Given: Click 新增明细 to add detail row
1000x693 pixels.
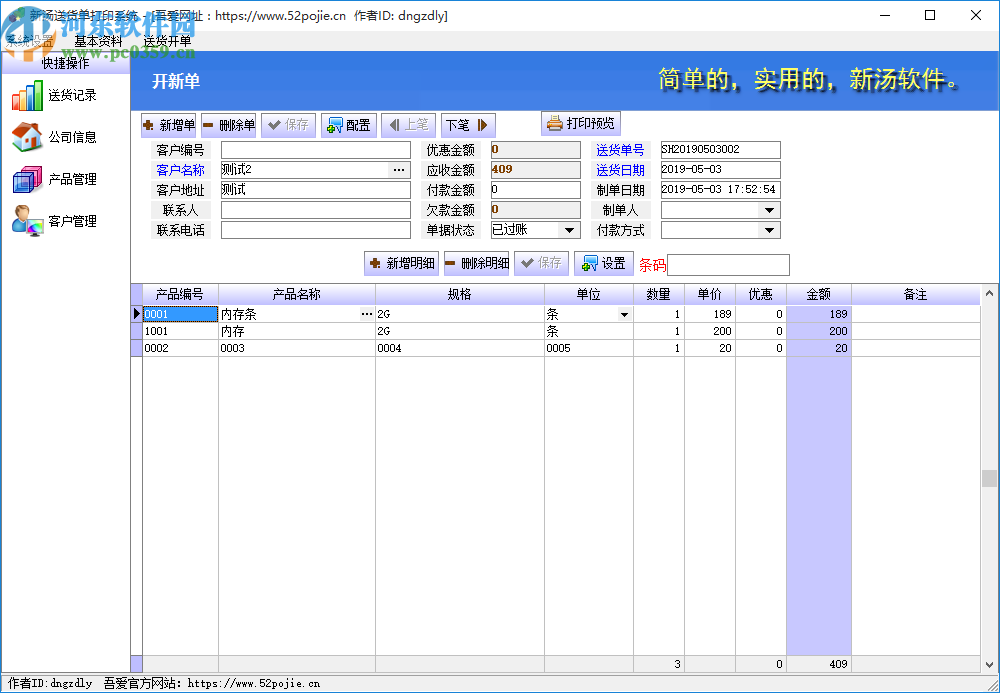Looking at the screenshot, I should (x=402, y=263).
